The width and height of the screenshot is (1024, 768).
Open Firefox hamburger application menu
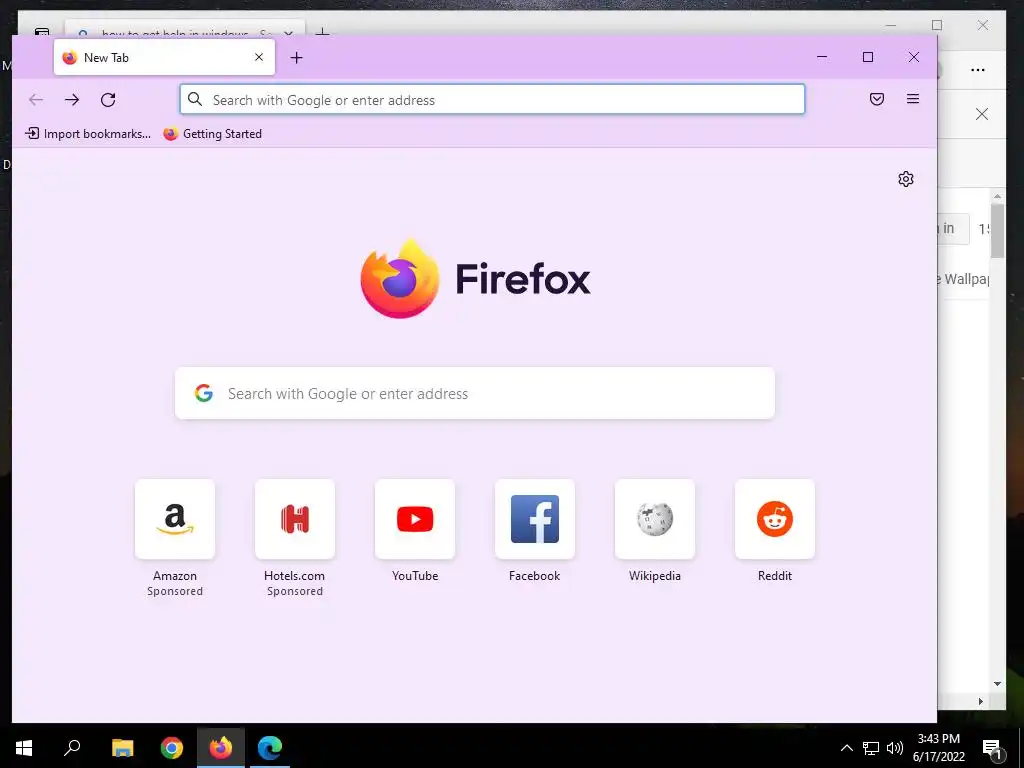coord(913,99)
